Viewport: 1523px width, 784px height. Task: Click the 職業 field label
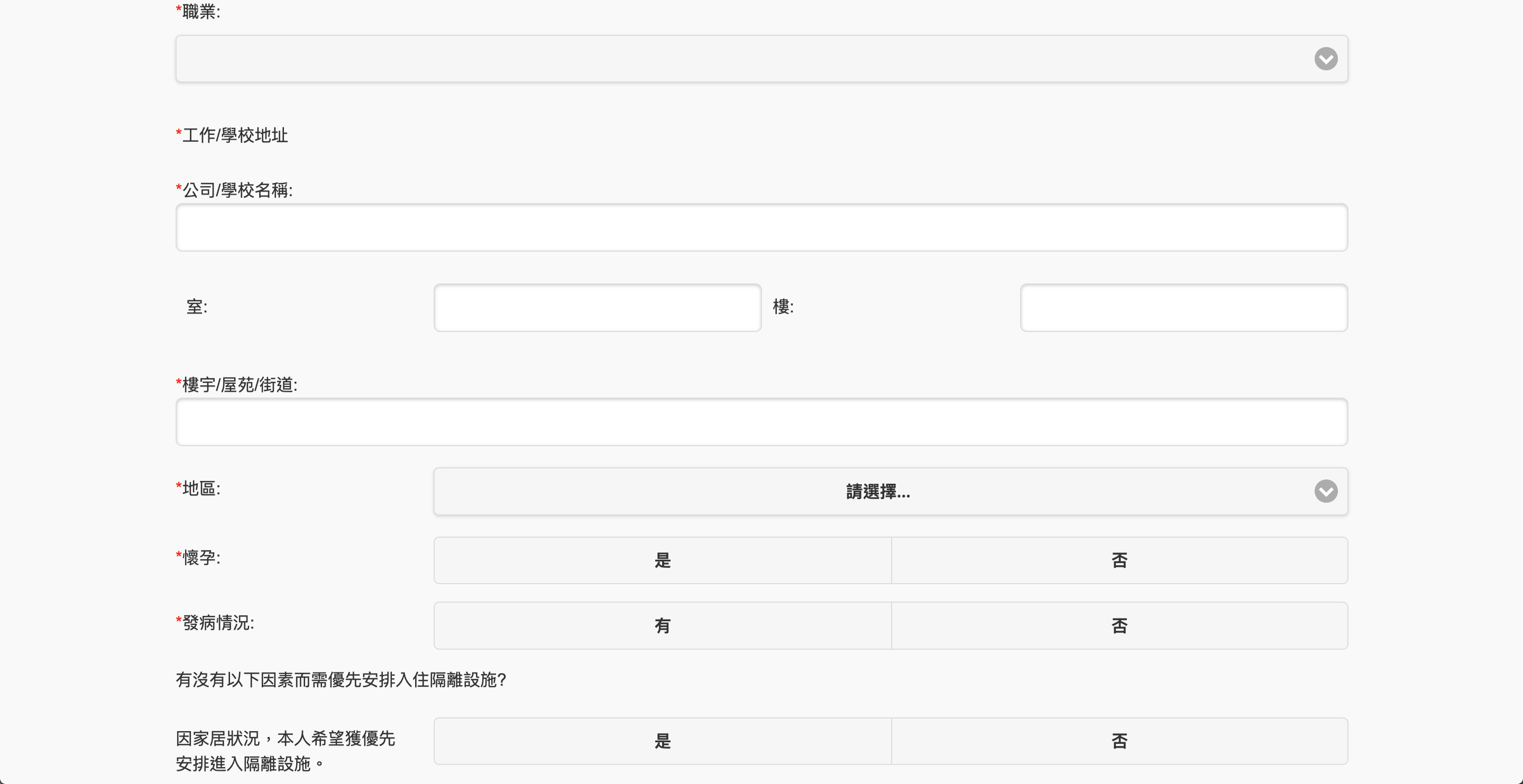tap(200, 11)
